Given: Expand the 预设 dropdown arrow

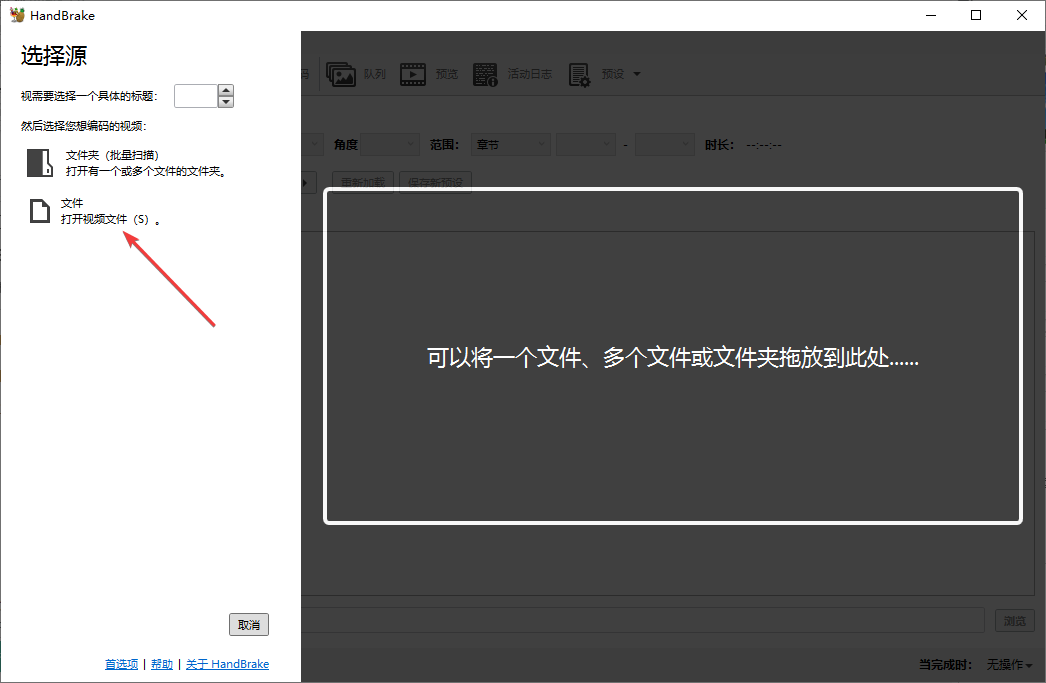Looking at the screenshot, I should pyautogui.click(x=634, y=73).
